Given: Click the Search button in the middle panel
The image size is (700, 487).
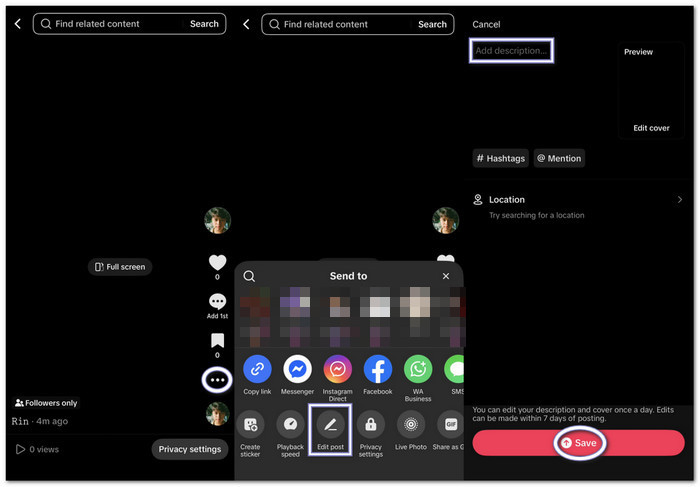Looking at the screenshot, I should tap(432, 24).
